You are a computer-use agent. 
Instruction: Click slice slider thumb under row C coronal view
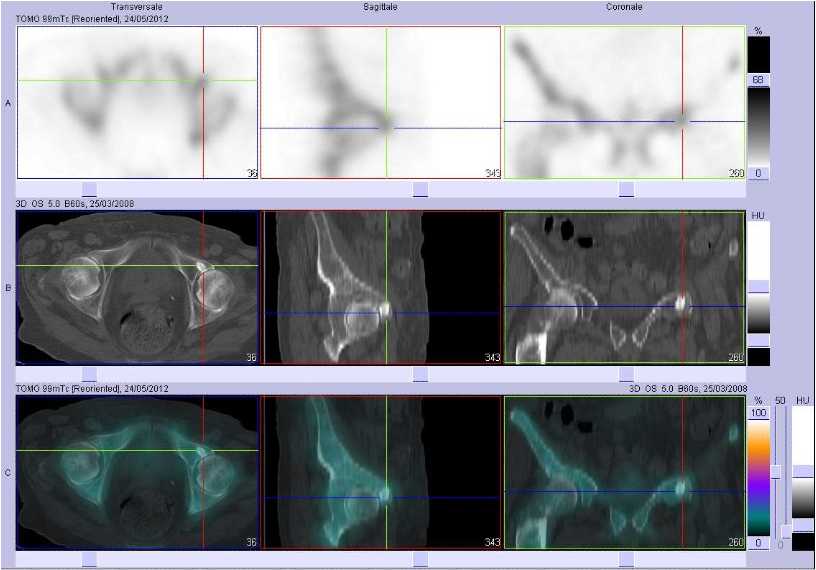[x=627, y=560]
